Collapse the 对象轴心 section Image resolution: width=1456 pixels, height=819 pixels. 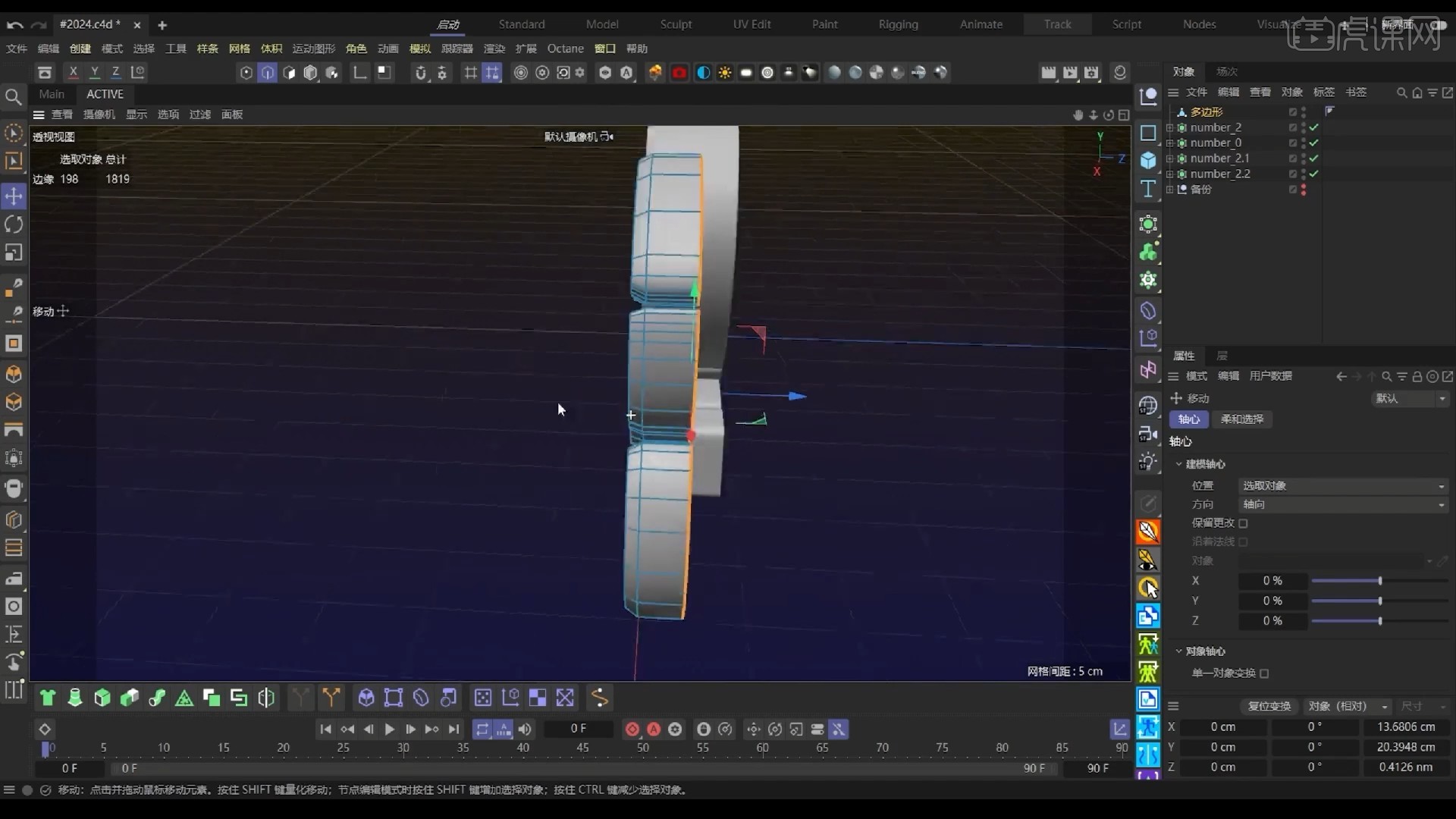click(1179, 651)
